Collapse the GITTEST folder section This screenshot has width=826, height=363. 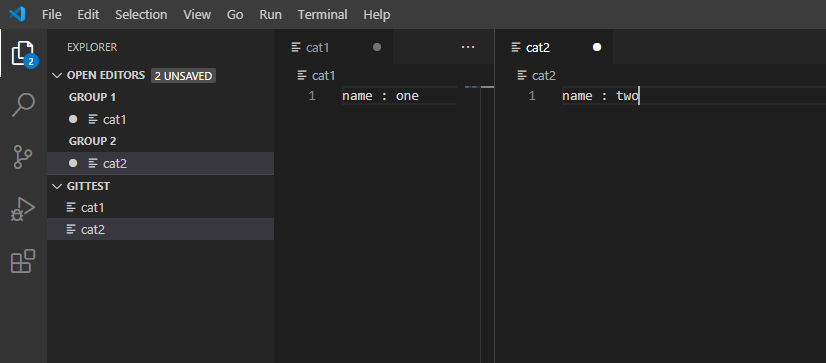pyautogui.click(x=57, y=186)
